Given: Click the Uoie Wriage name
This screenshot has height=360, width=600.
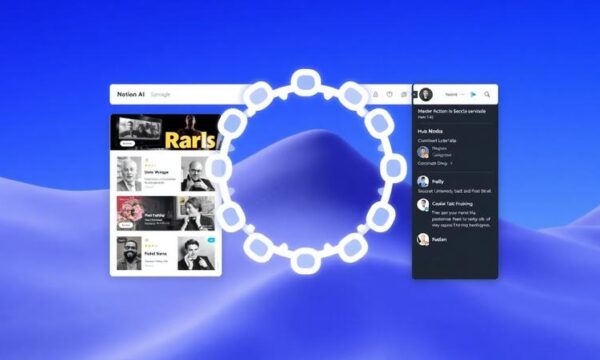Looking at the screenshot, I should point(157,172).
